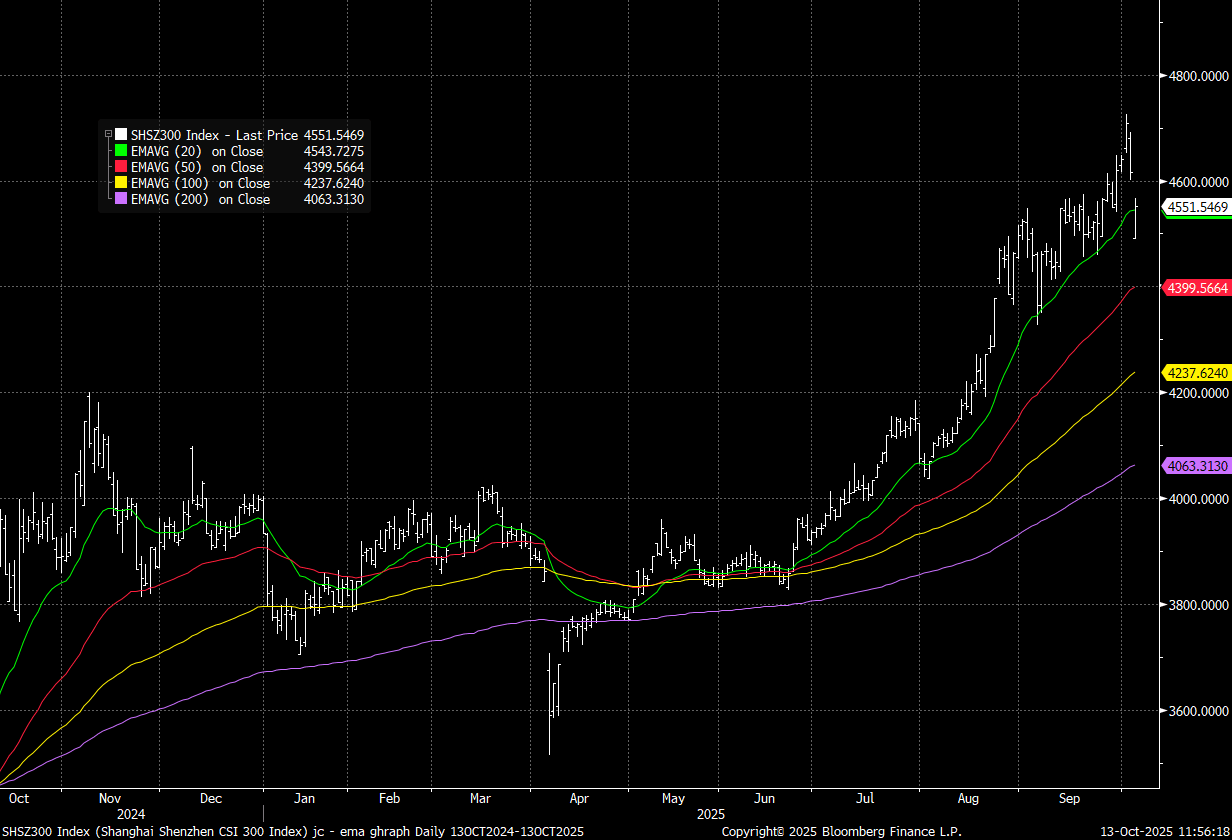Click the white 4551.5469 last price axis tag
The image size is (1232, 840).
coord(1197,207)
